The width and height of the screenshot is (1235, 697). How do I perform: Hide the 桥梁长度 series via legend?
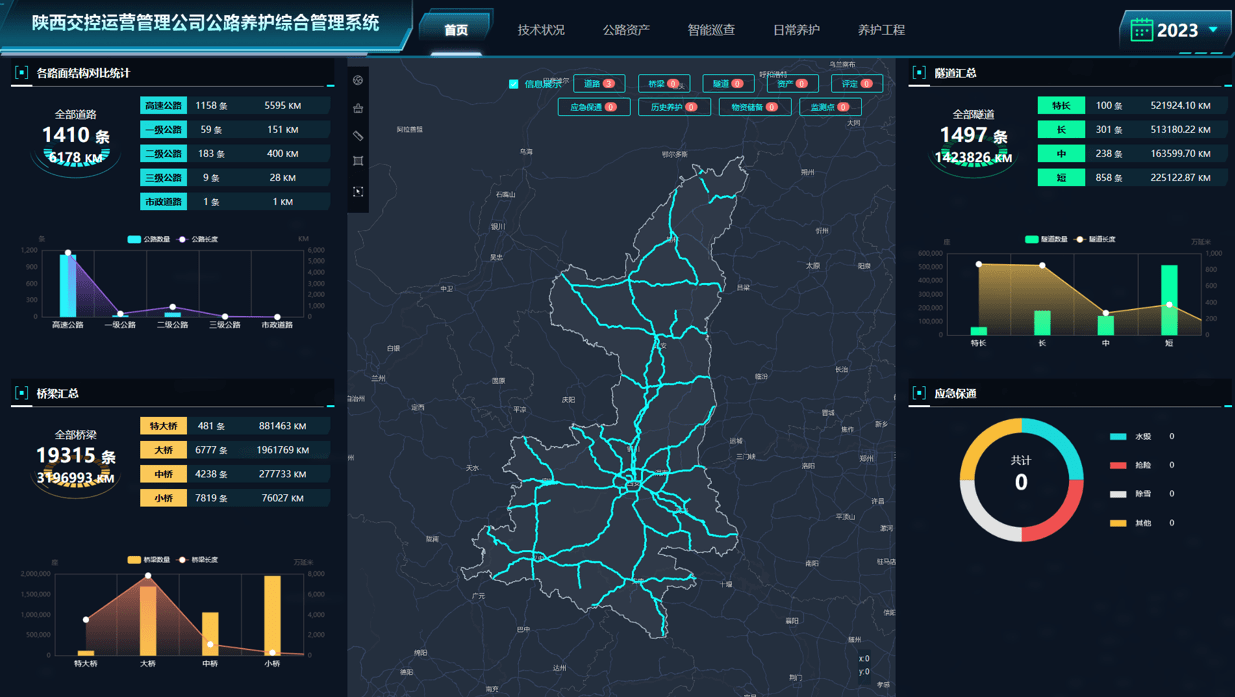tap(197, 560)
